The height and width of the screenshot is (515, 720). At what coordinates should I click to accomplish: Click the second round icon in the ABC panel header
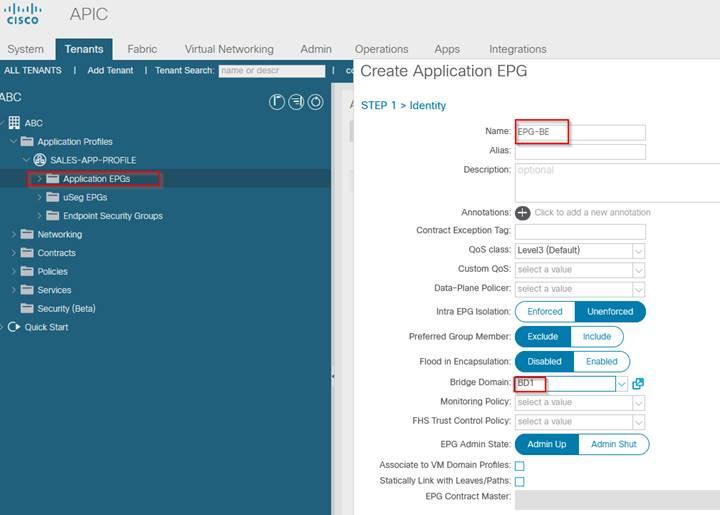point(296,102)
